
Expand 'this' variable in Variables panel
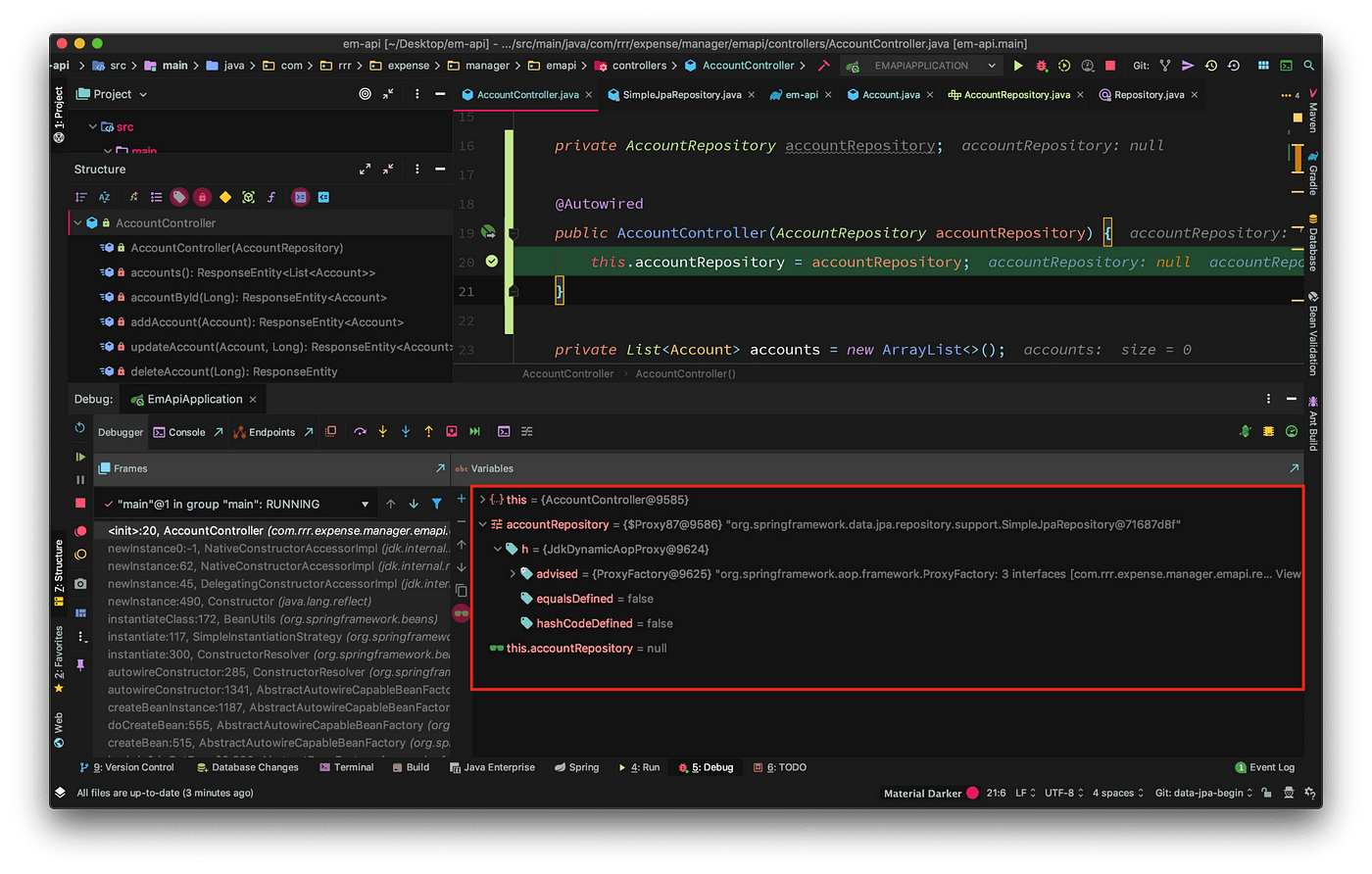click(x=483, y=500)
